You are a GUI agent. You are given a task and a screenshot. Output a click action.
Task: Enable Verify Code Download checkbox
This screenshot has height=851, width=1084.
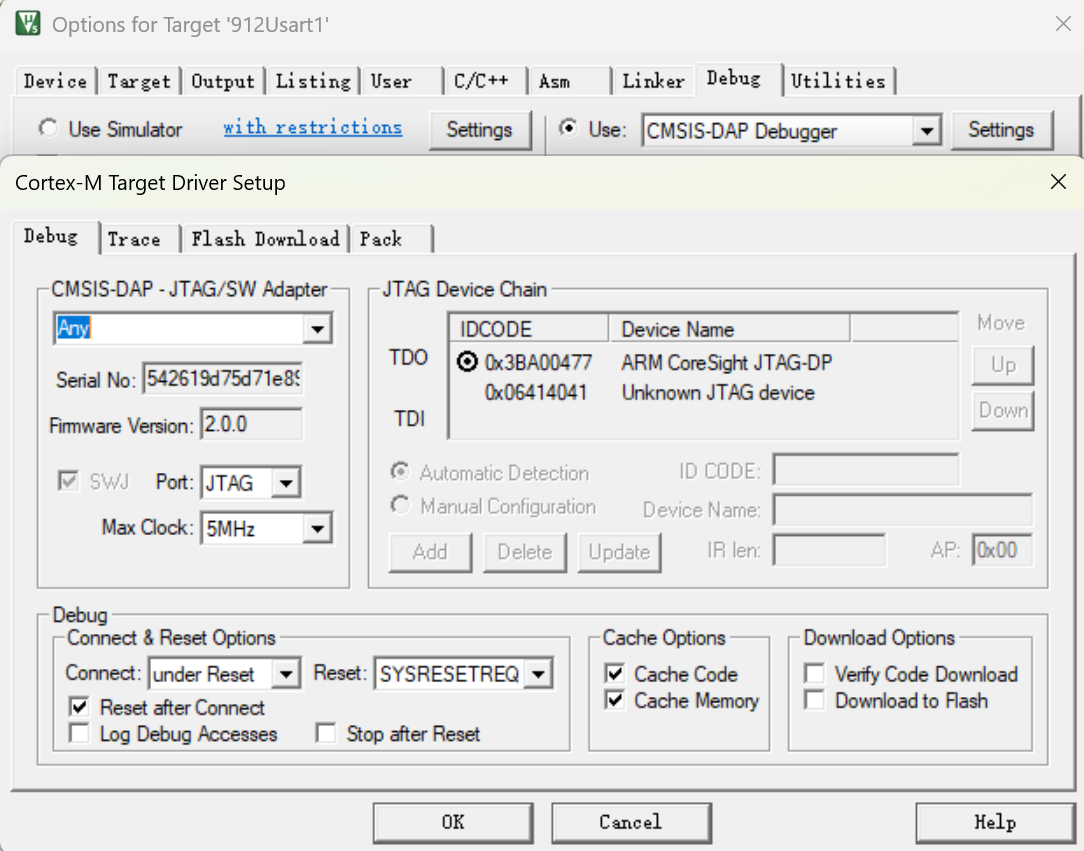tap(815, 673)
